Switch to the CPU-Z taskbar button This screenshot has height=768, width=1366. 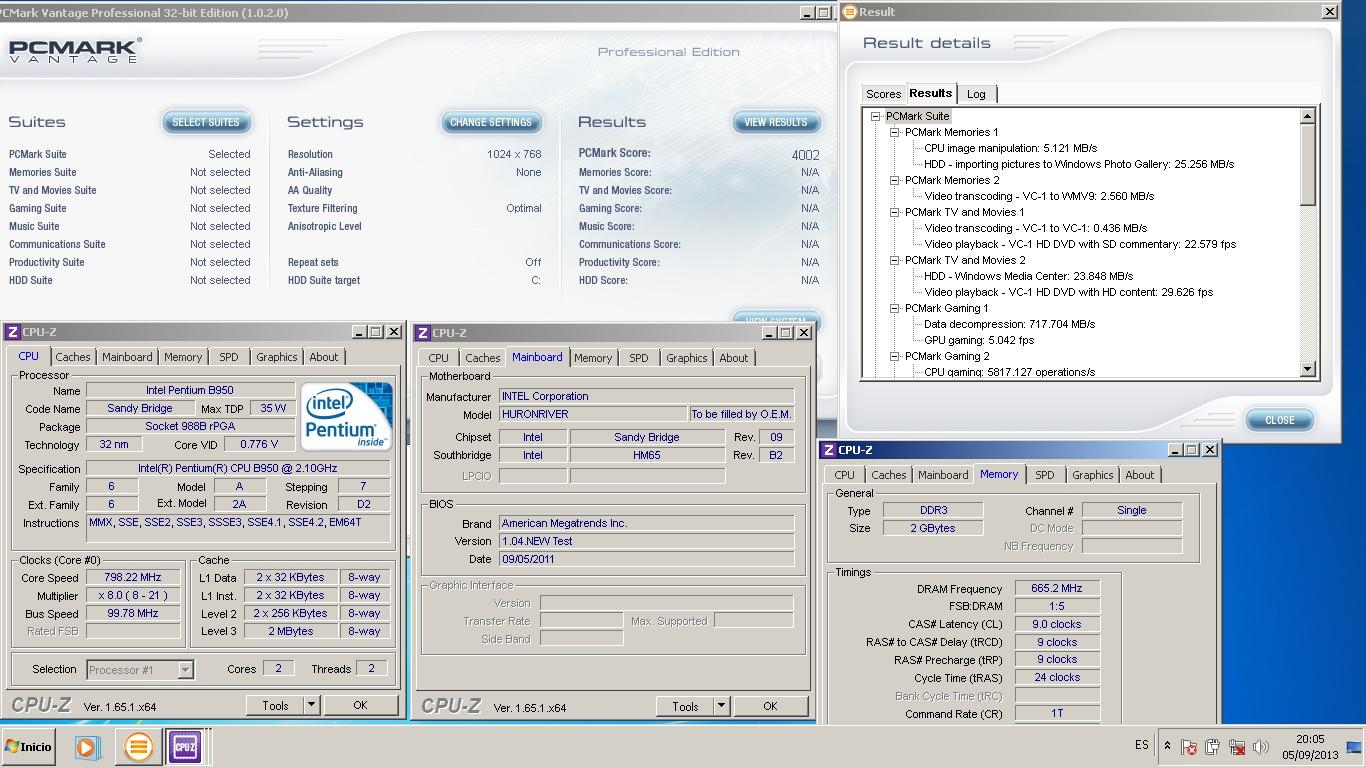pos(185,747)
